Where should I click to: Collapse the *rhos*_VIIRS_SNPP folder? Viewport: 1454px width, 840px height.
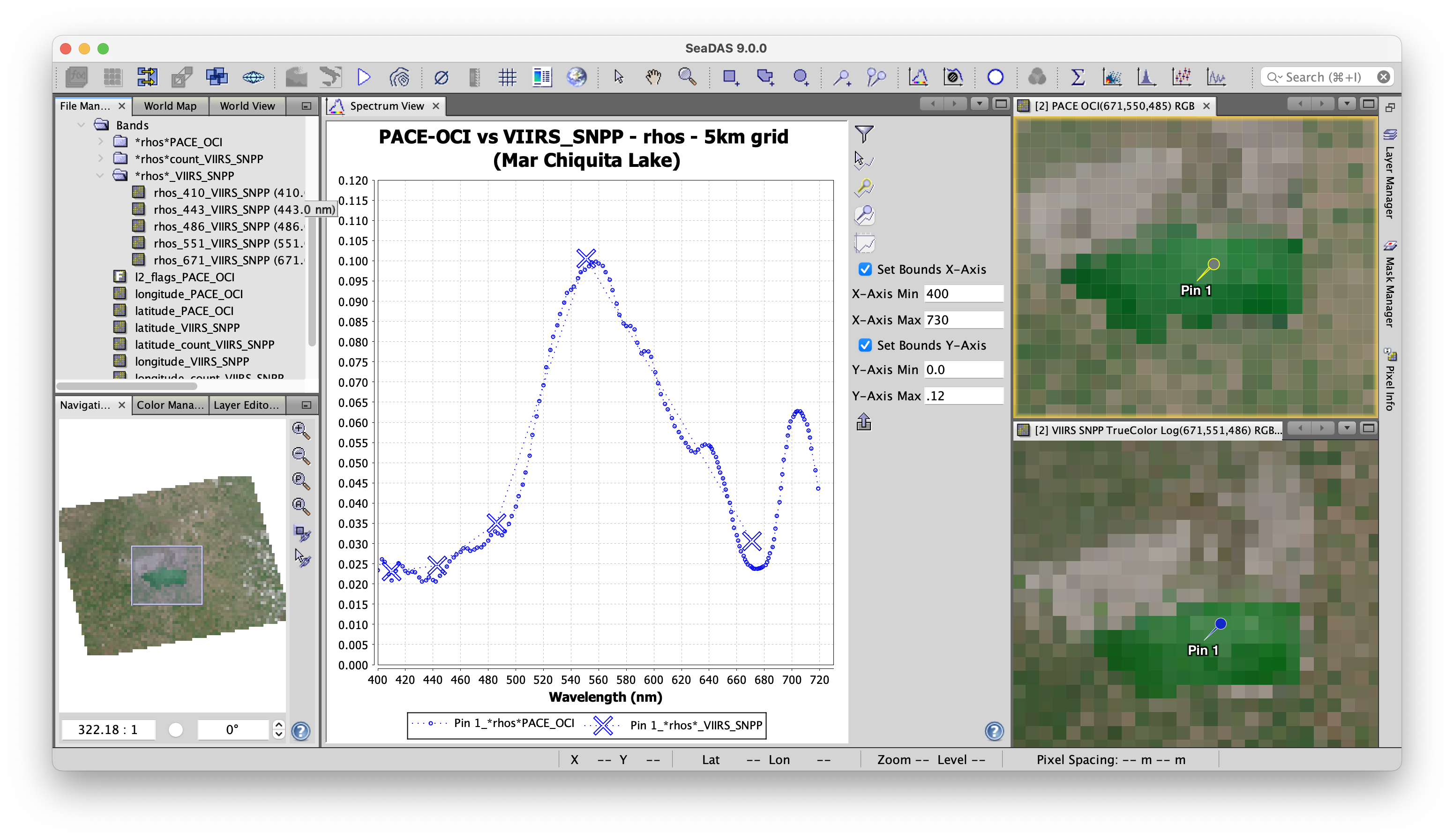click(100, 175)
